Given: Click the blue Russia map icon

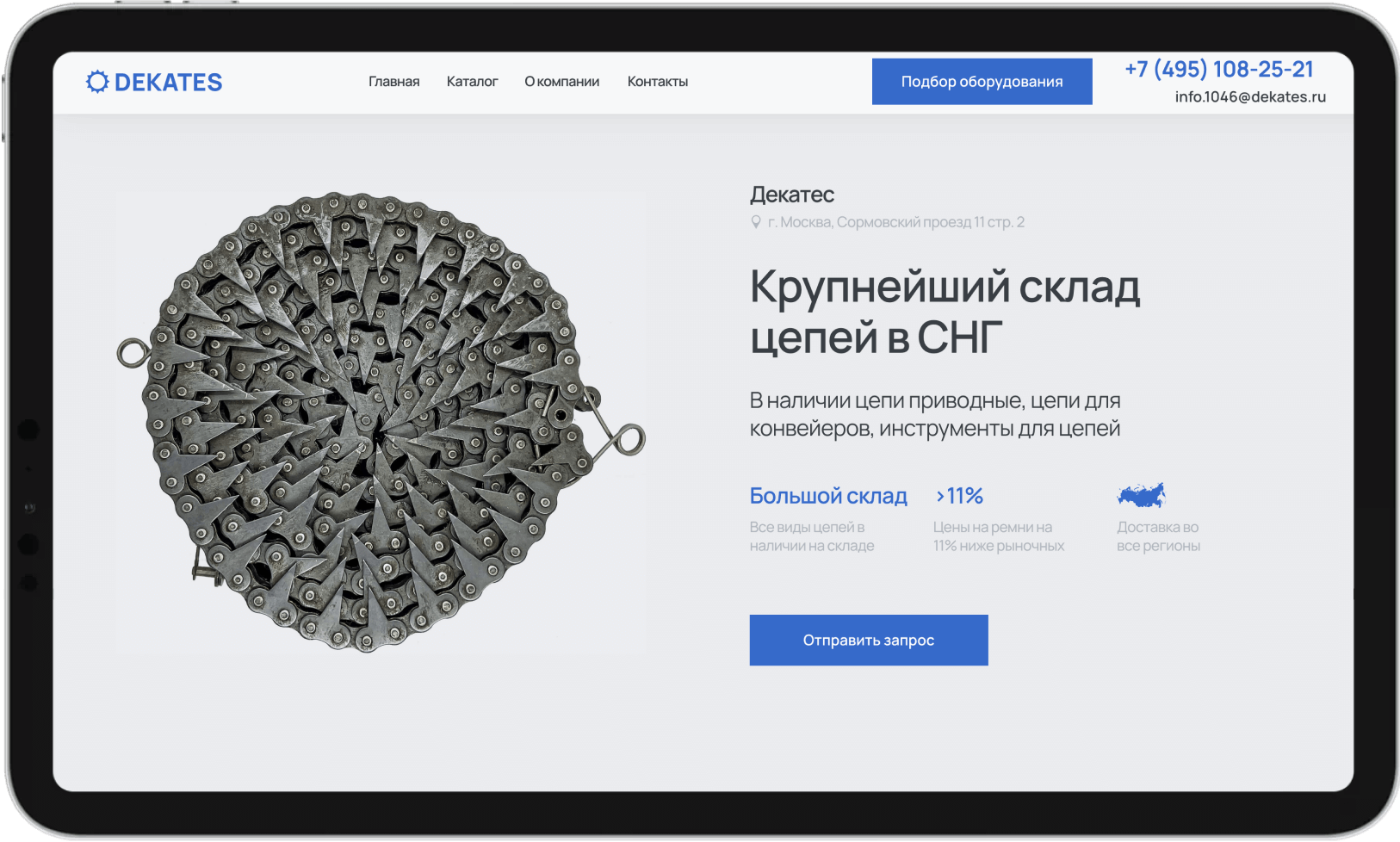Looking at the screenshot, I should coord(1141,495).
